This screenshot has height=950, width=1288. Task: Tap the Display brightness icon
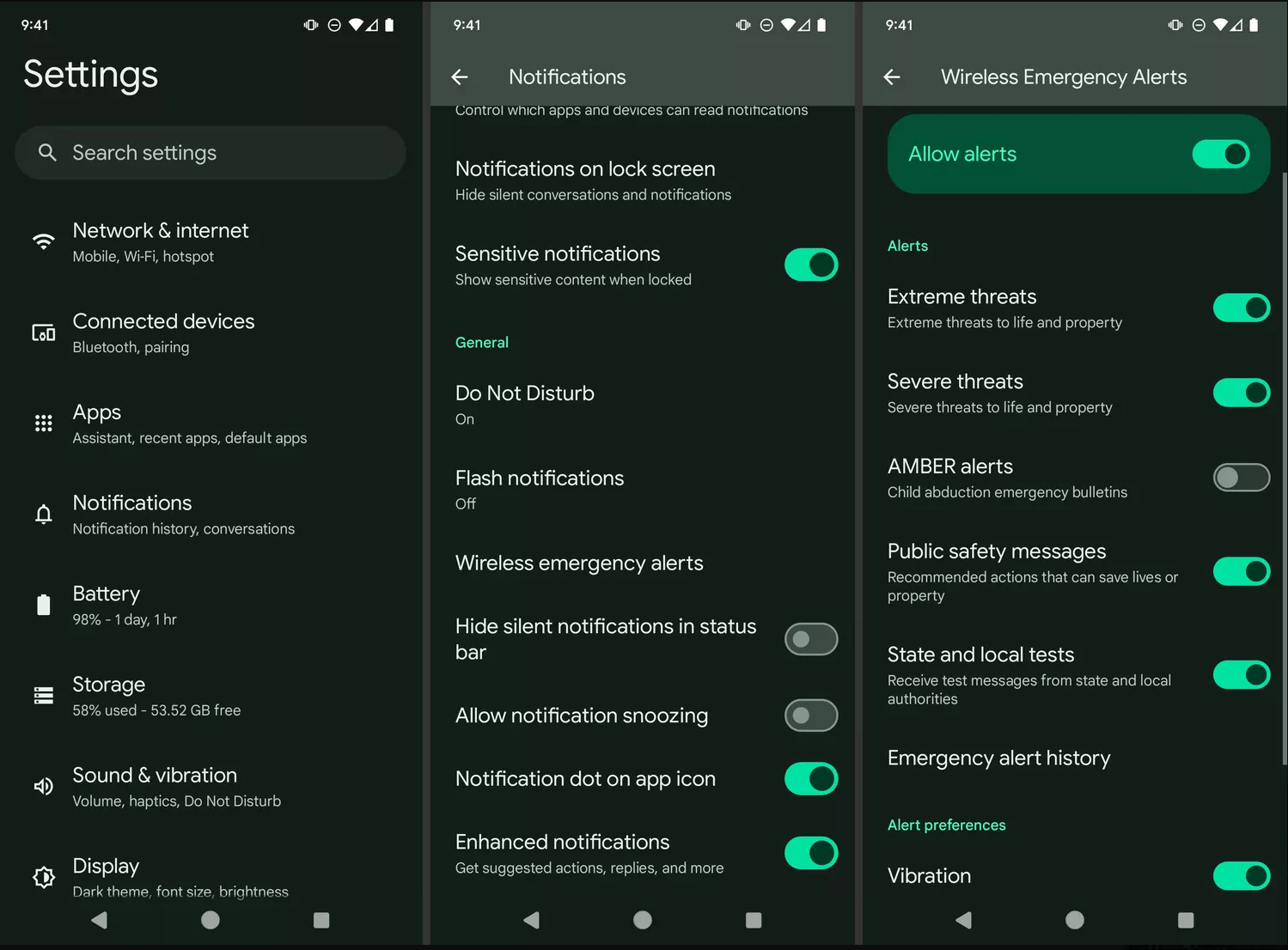tap(43, 877)
